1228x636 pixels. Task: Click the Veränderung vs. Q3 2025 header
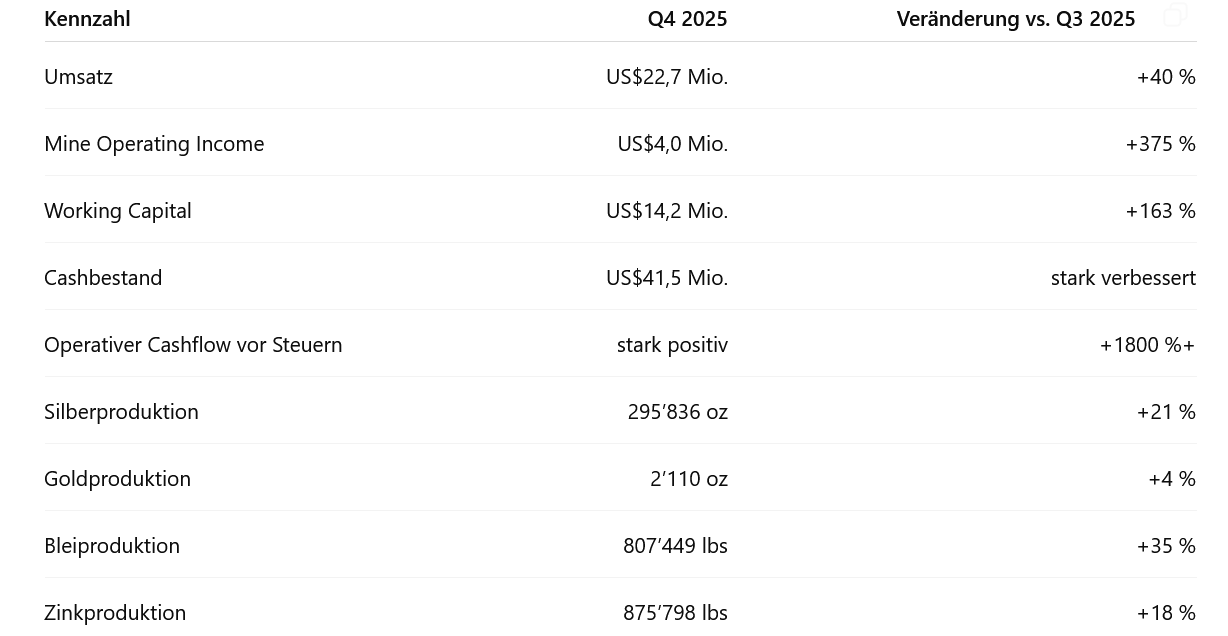click(x=1016, y=19)
